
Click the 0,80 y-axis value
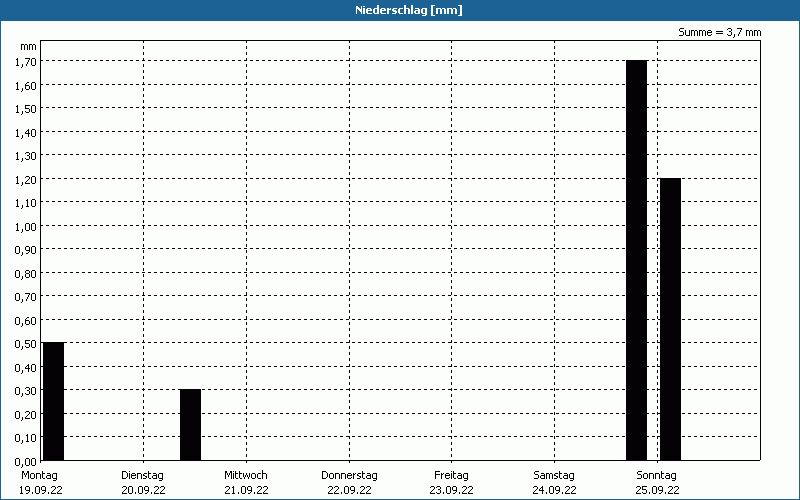click(26, 274)
